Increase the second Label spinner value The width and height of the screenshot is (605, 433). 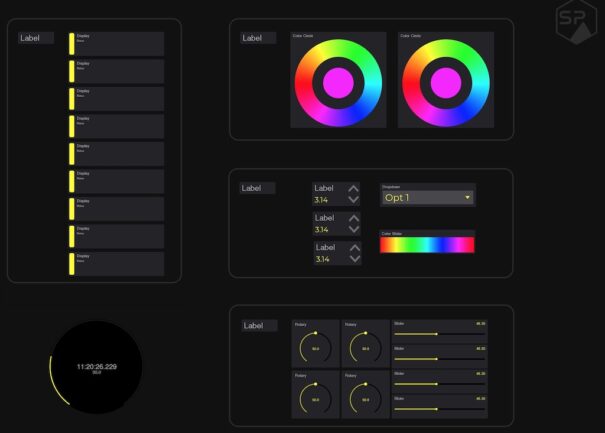pos(352,217)
